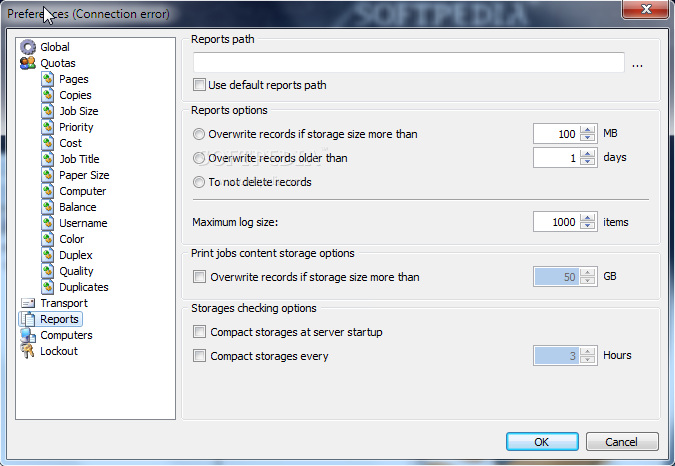
Task: Click the Transport envelope icon
Action: pyautogui.click(x=28, y=303)
